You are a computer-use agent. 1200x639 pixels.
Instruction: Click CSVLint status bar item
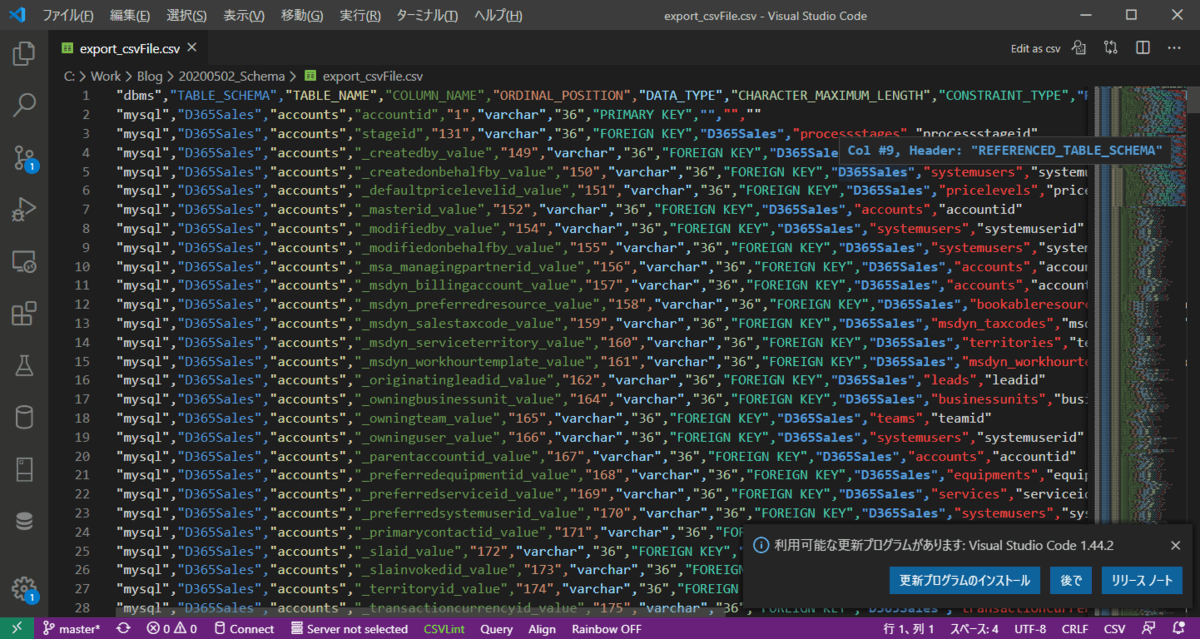[x=443, y=629]
